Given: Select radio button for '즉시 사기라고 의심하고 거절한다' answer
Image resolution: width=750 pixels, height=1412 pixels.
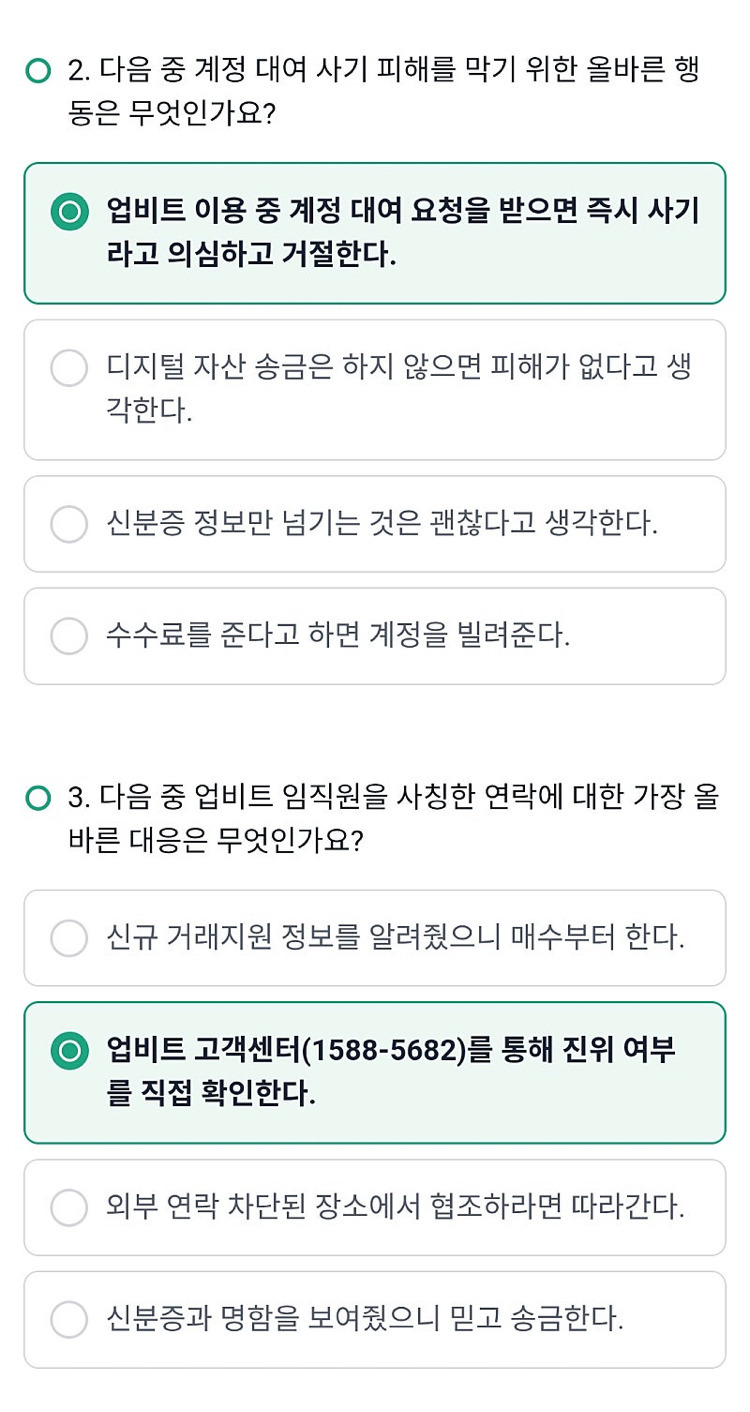Looking at the screenshot, I should 69,212.
